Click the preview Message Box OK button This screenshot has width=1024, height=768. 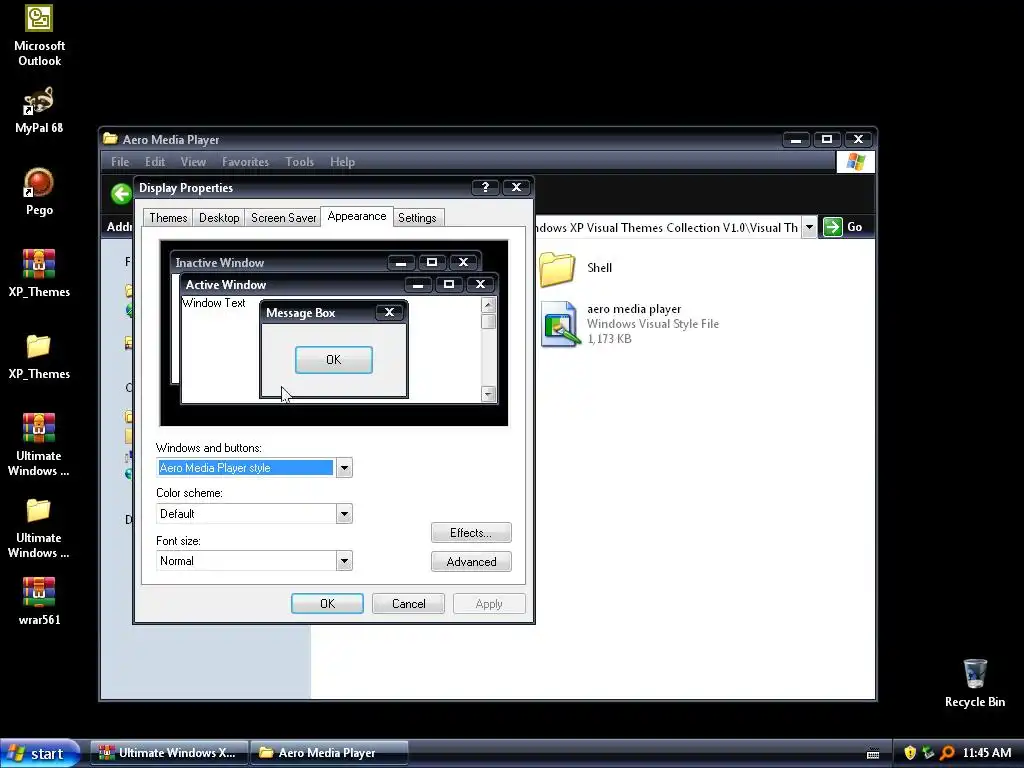(334, 360)
